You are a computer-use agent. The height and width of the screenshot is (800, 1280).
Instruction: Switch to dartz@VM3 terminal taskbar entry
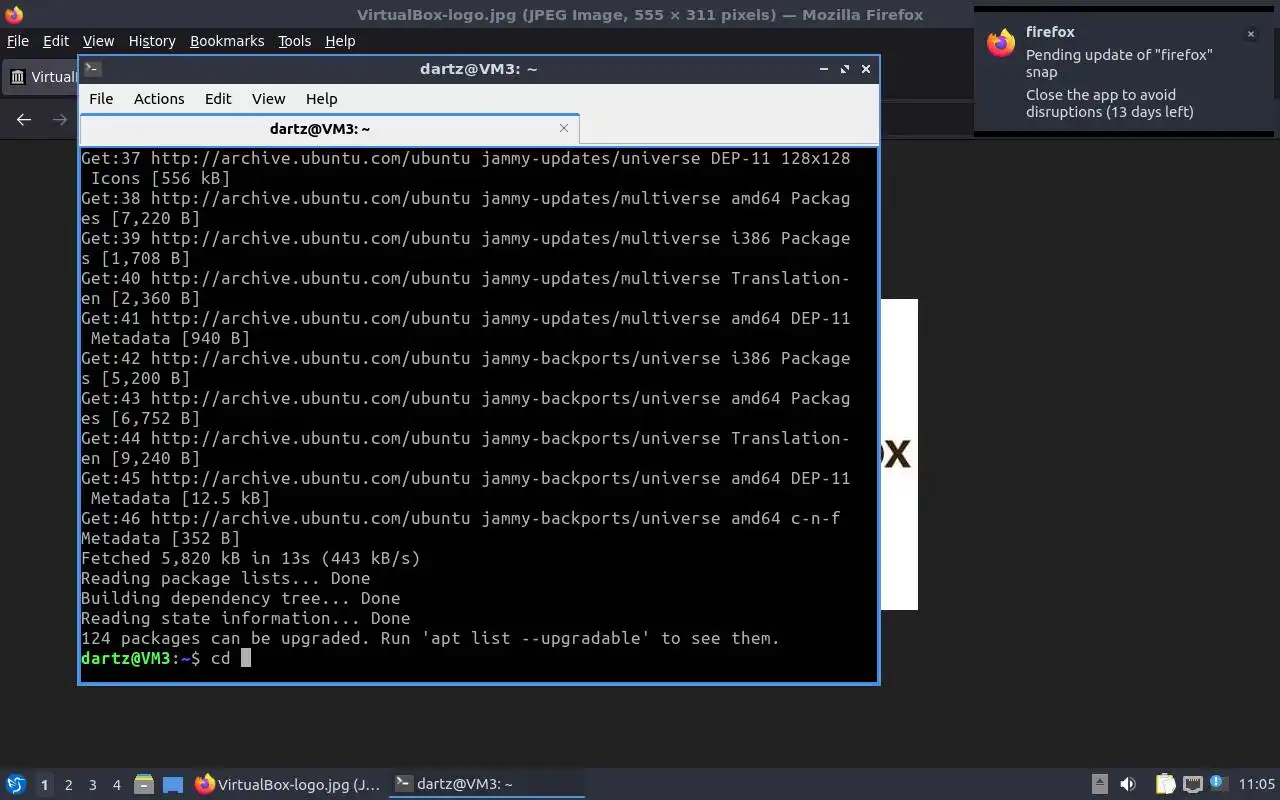tap(487, 784)
